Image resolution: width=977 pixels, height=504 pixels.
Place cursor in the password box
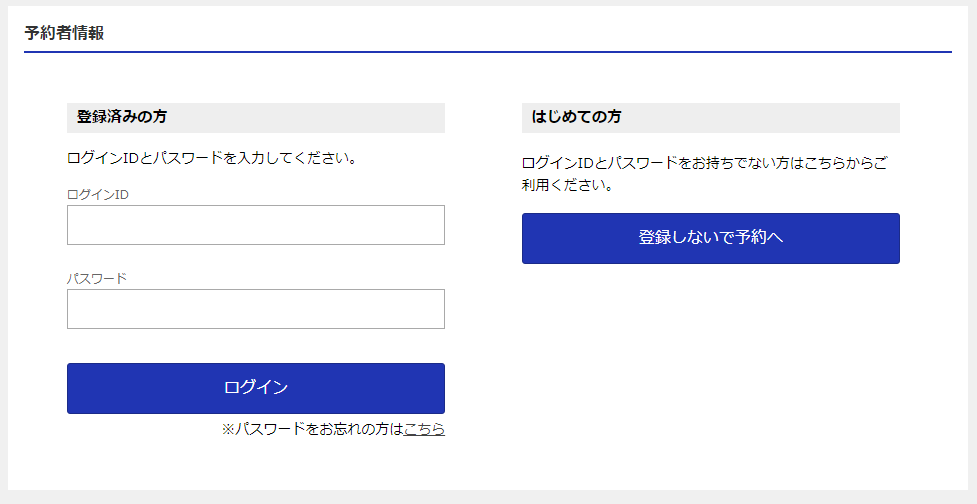click(255, 309)
